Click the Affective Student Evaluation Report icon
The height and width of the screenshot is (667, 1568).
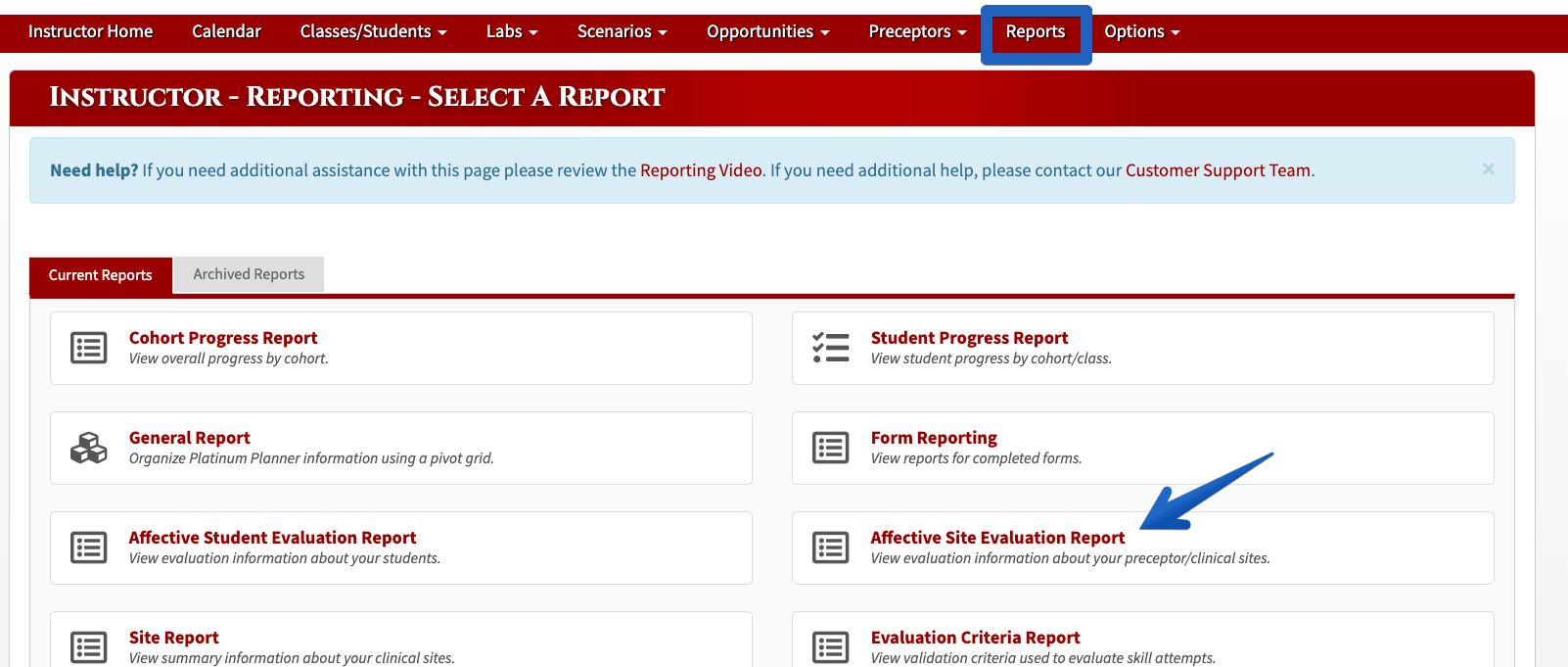point(89,548)
